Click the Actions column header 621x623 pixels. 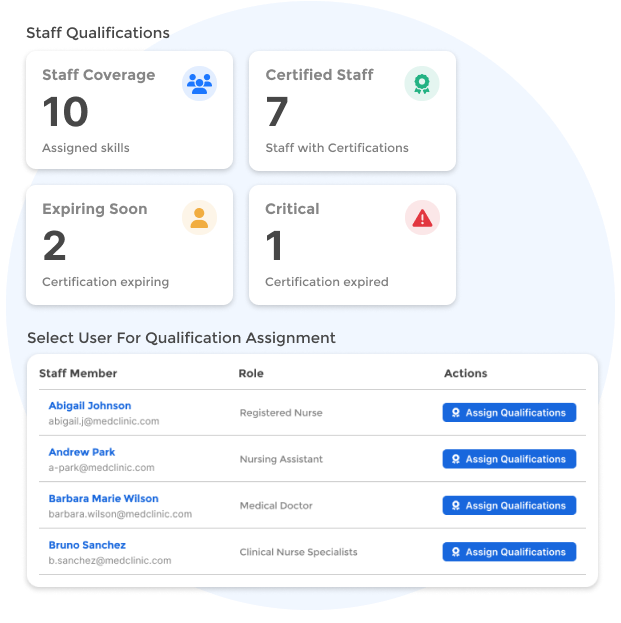pyautogui.click(x=466, y=373)
